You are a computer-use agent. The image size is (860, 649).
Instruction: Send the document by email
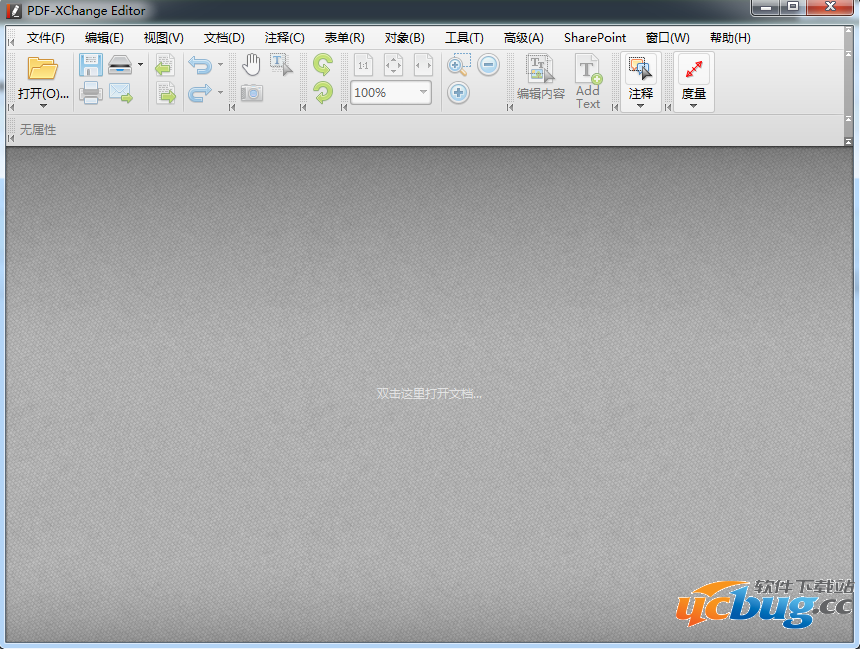pyautogui.click(x=122, y=92)
